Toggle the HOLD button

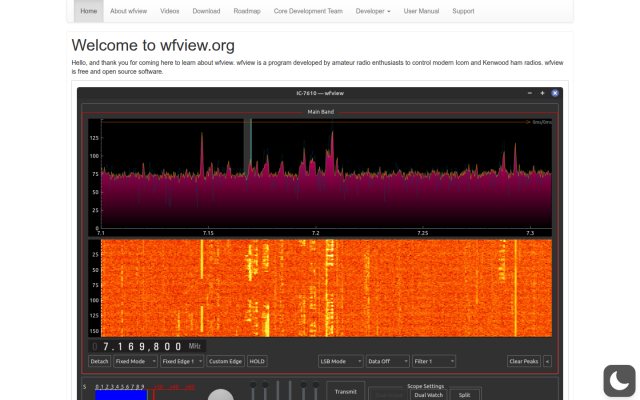257,361
